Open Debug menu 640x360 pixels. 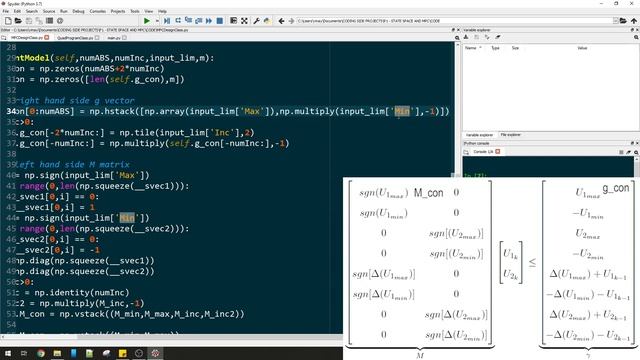coord(78,11)
